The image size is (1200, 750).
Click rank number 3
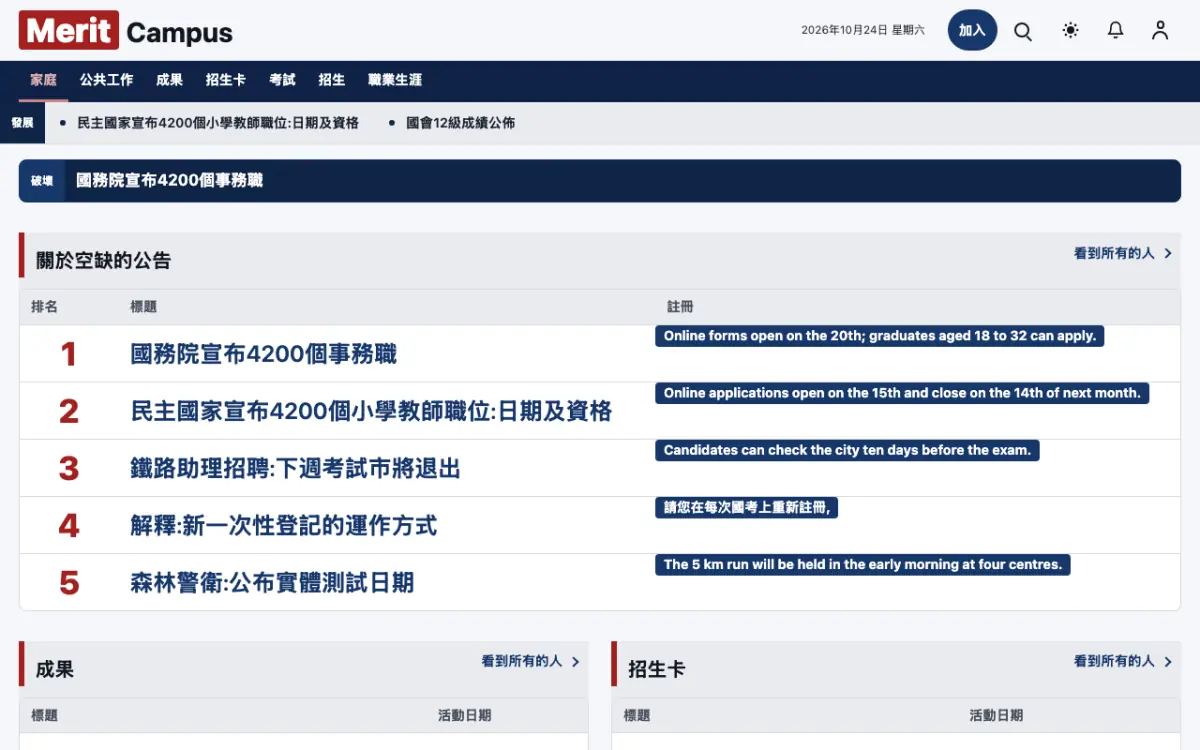click(x=69, y=468)
